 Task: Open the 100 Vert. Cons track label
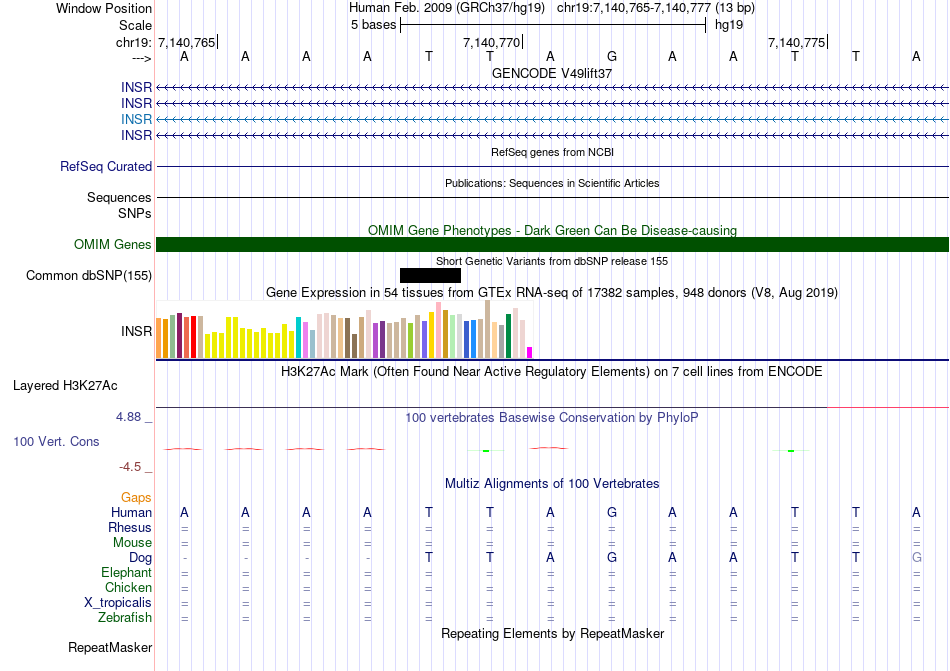pos(56,441)
